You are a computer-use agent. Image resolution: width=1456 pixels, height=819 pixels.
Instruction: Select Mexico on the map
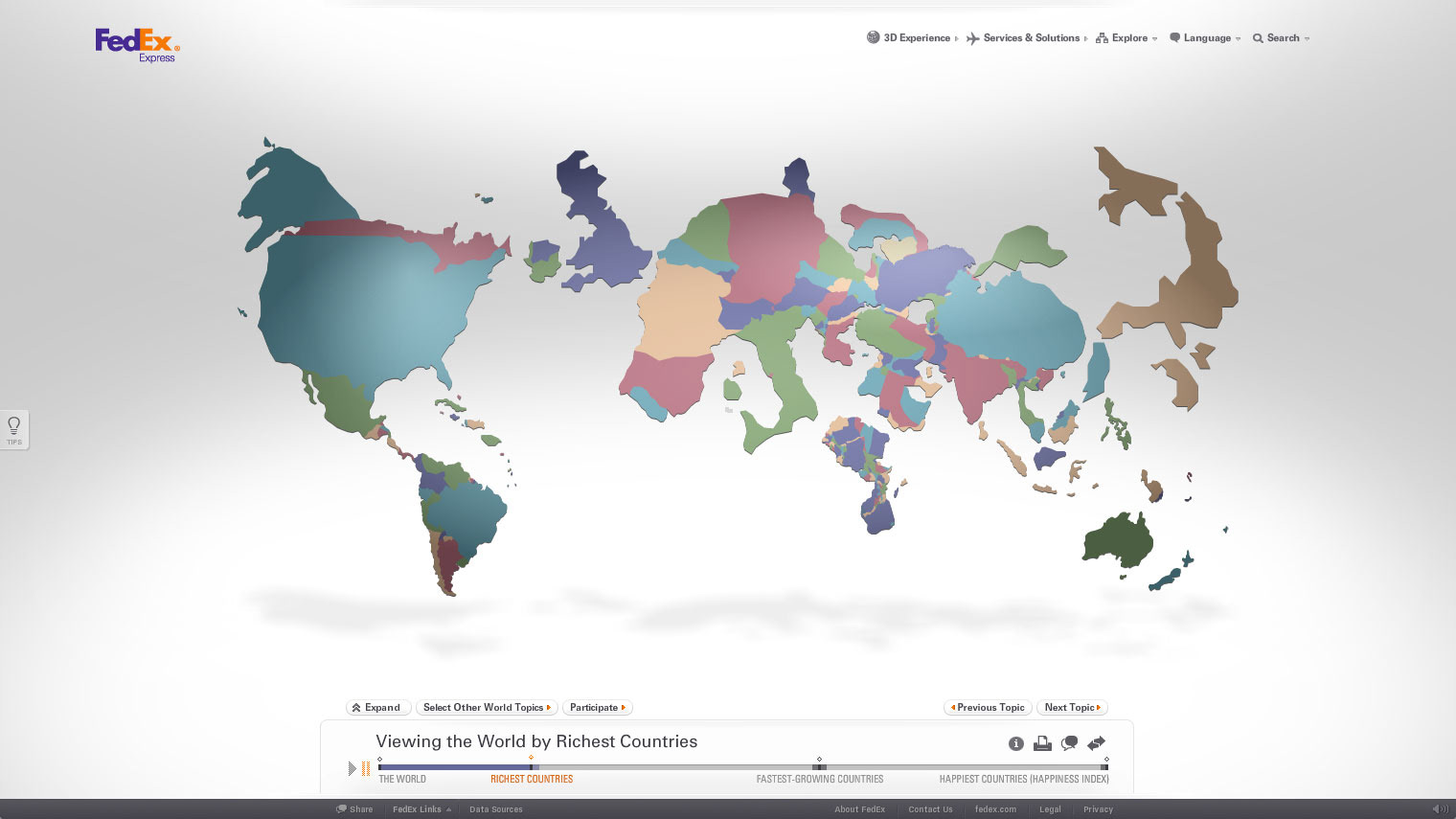[345, 402]
